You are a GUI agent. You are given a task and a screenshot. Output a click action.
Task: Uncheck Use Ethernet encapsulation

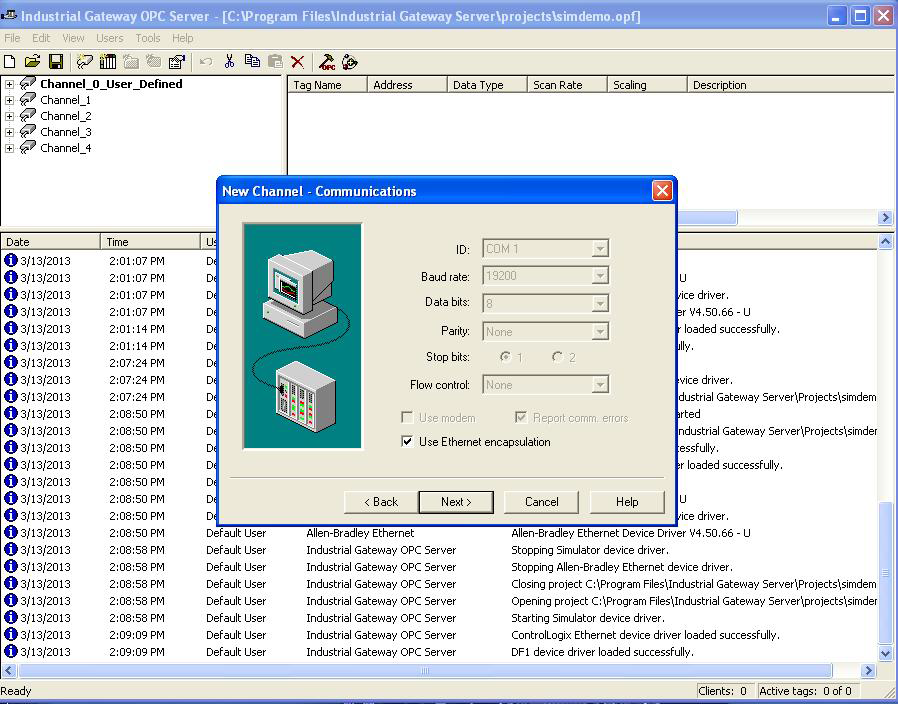(407, 442)
